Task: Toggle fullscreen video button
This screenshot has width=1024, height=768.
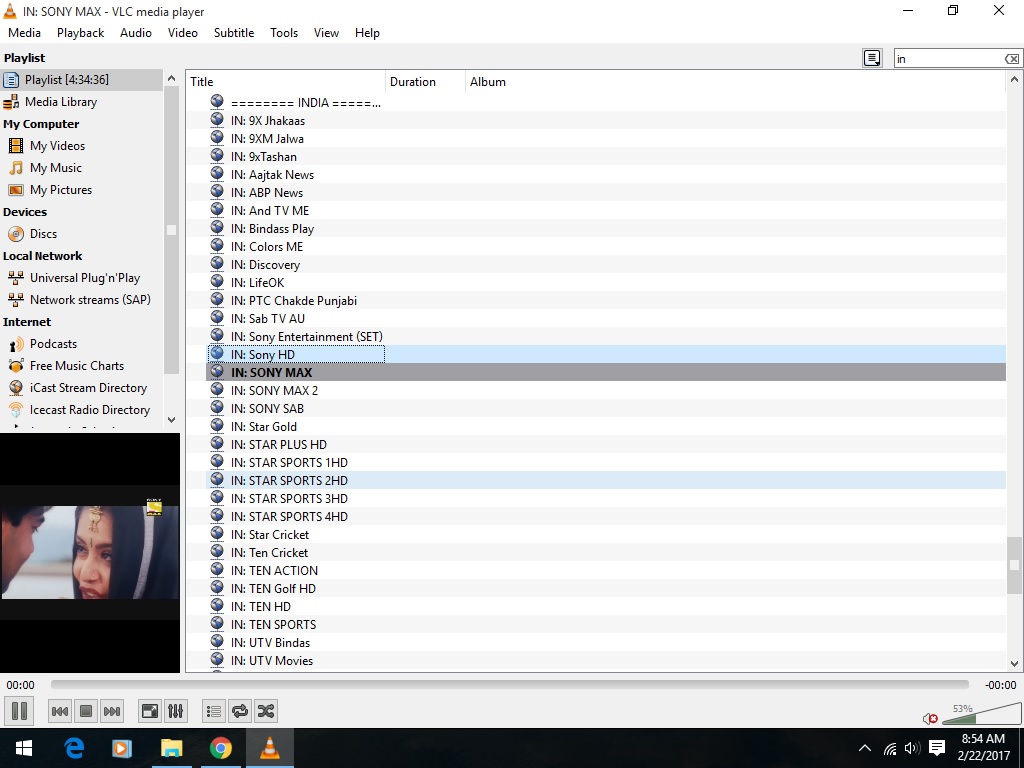Action: click(x=150, y=711)
